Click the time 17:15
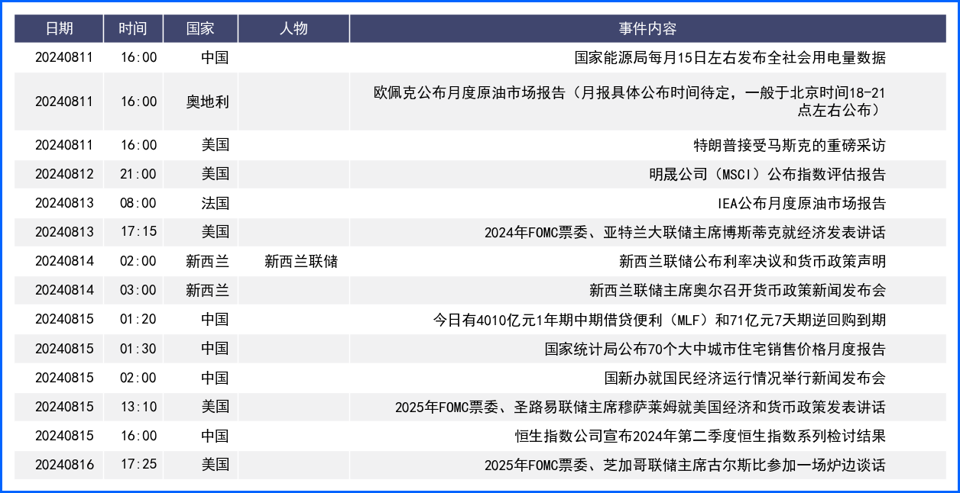Image resolution: width=960 pixels, height=493 pixels. [138, 233]
